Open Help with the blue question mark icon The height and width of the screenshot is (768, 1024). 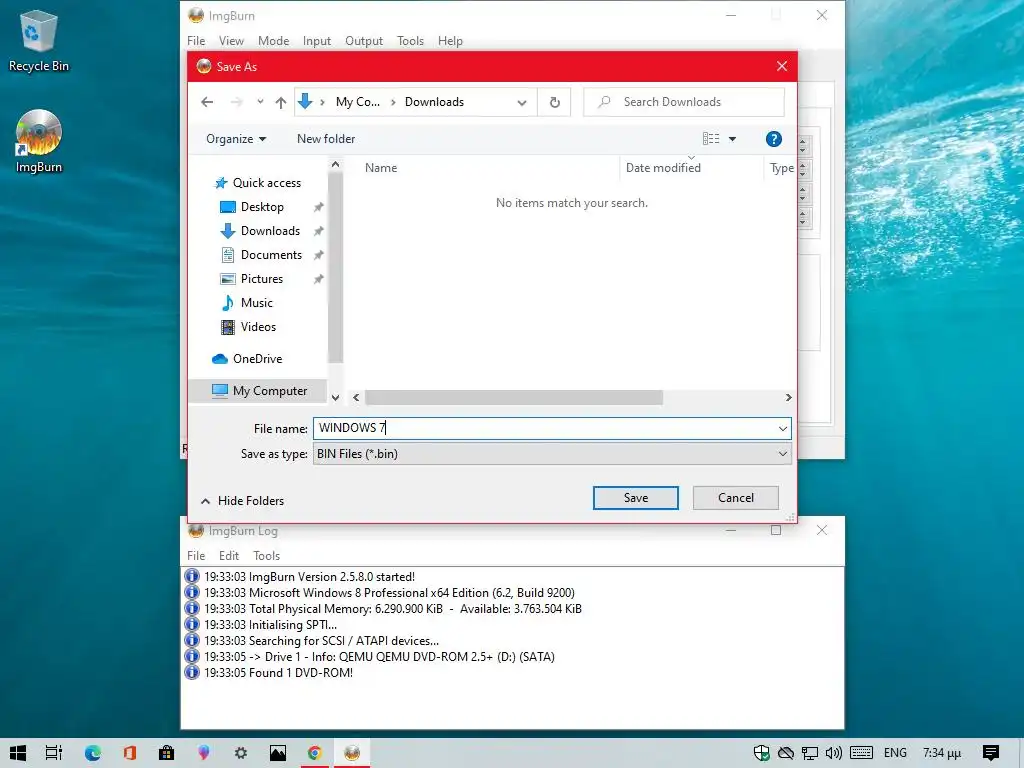coord(773,139)
